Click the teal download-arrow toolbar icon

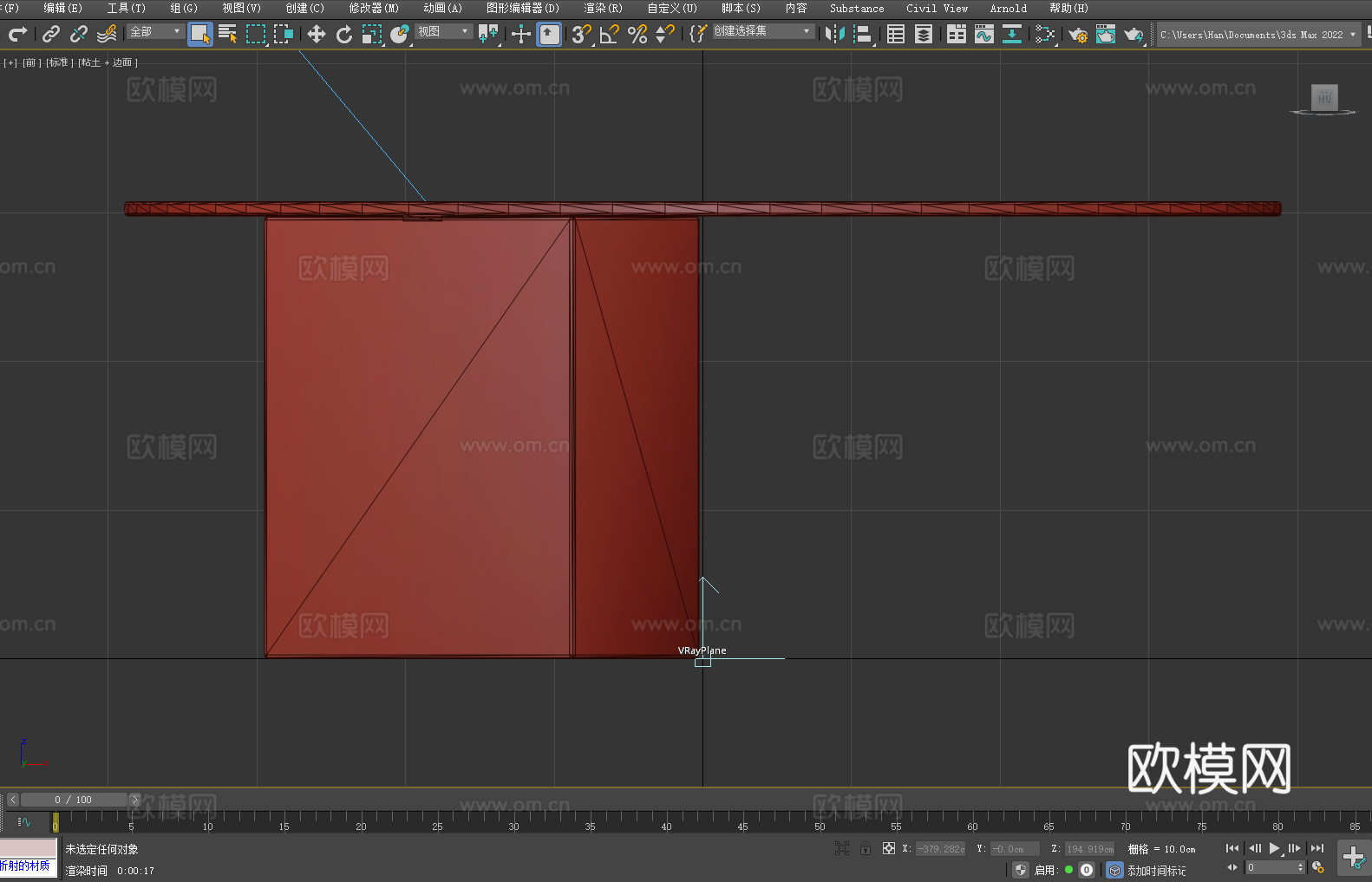[x=1012, y=34]
